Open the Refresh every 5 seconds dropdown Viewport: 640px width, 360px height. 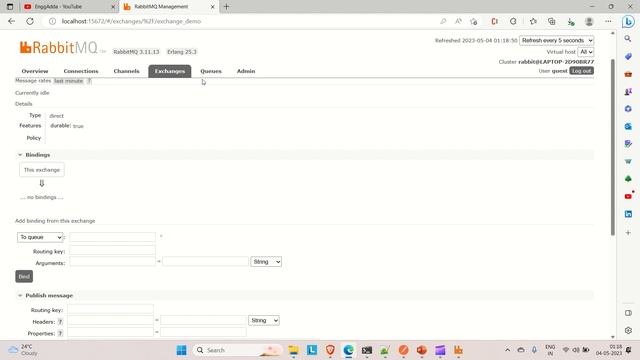(x=557, y=40)
